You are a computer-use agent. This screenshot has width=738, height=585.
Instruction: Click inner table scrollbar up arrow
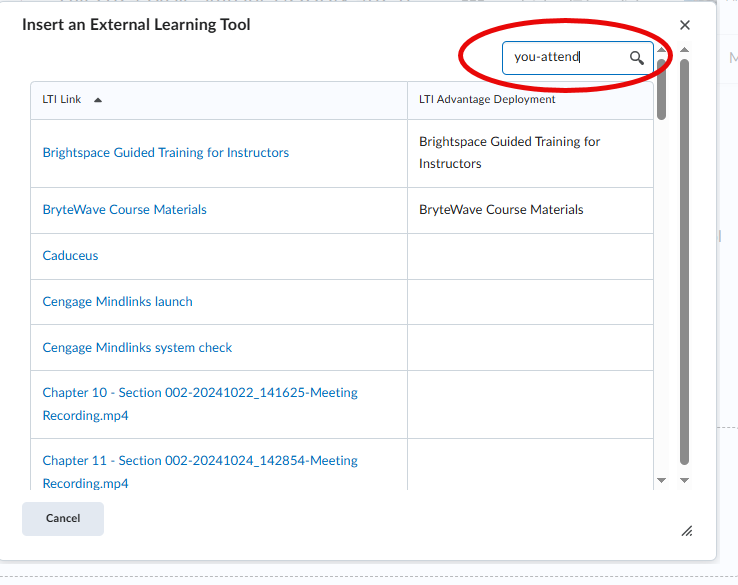661,49
